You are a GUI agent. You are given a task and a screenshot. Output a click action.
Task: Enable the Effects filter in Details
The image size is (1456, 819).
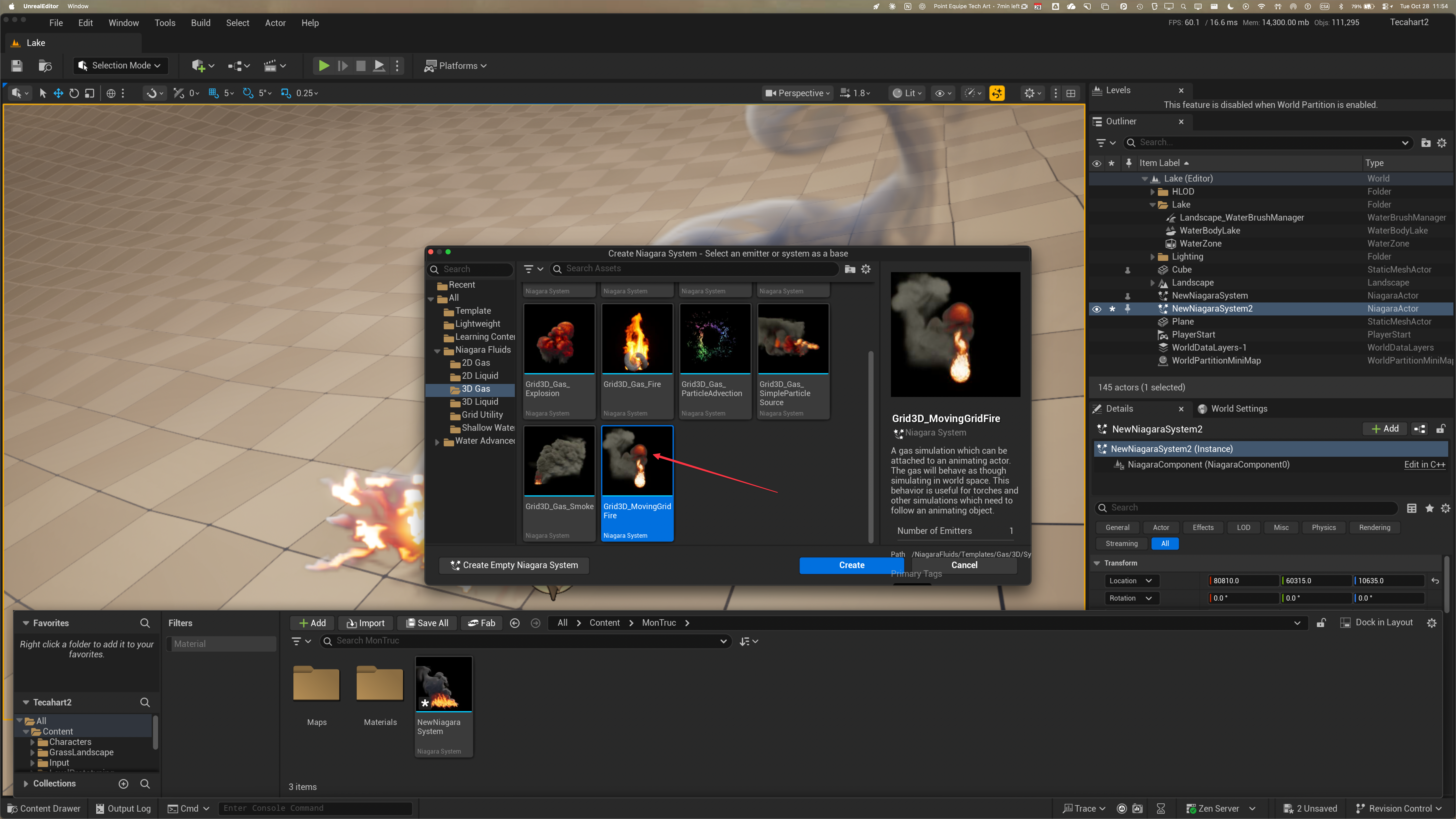point(1203,527)
